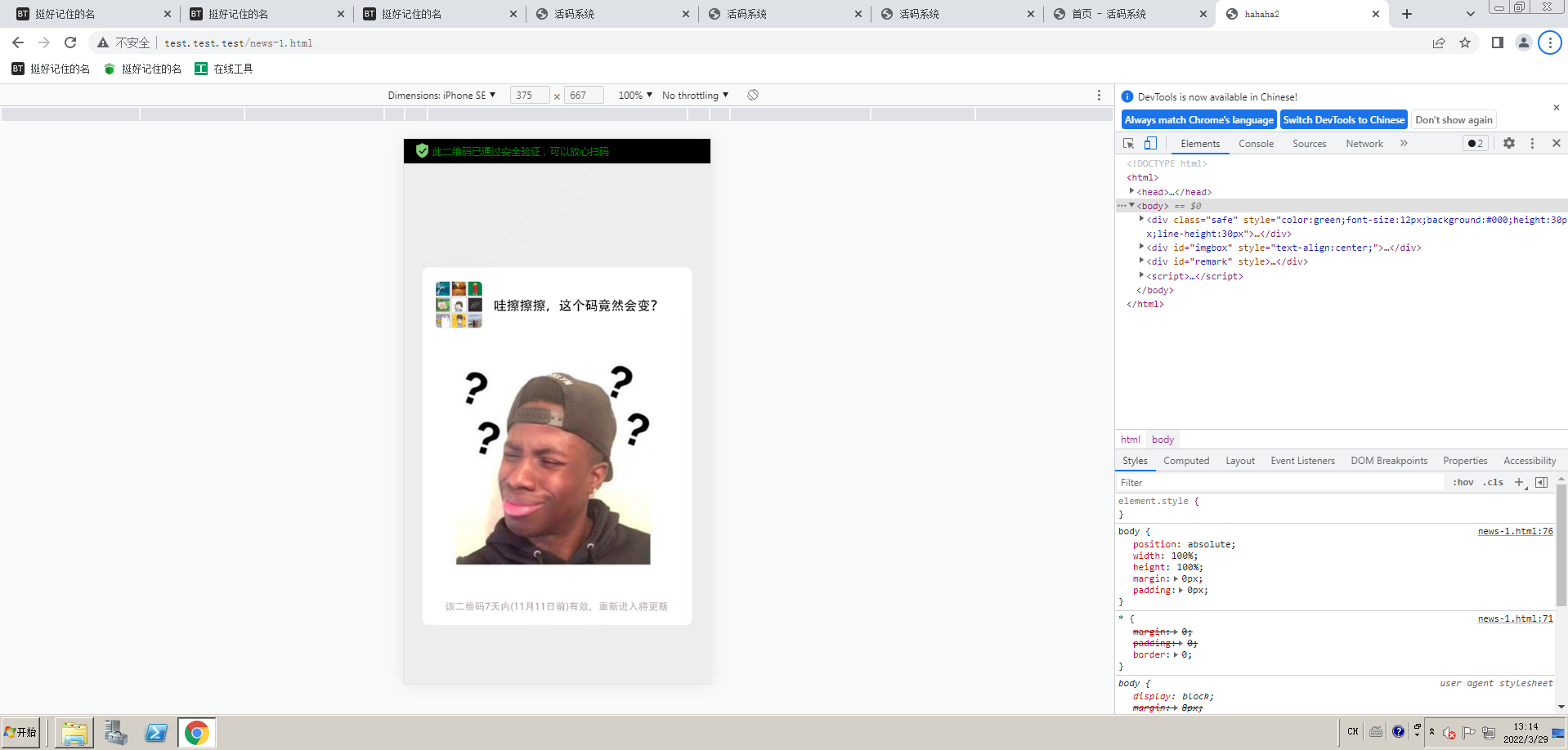This screenshot has width=1568, height=750.
Task: Open 在线工具 bookmark
Action: point(224,69)
